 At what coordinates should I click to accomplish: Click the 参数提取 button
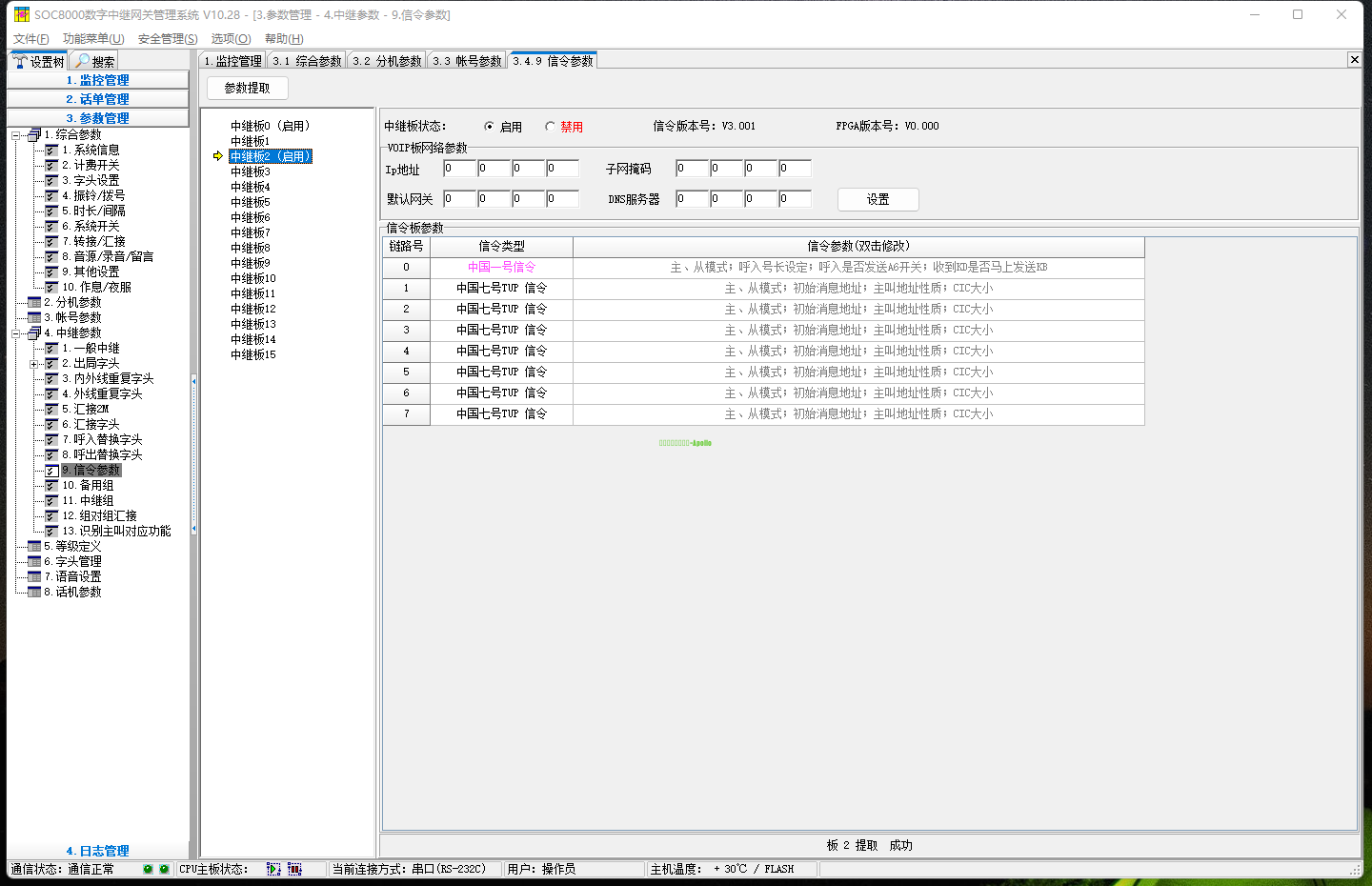coord(248,88)
